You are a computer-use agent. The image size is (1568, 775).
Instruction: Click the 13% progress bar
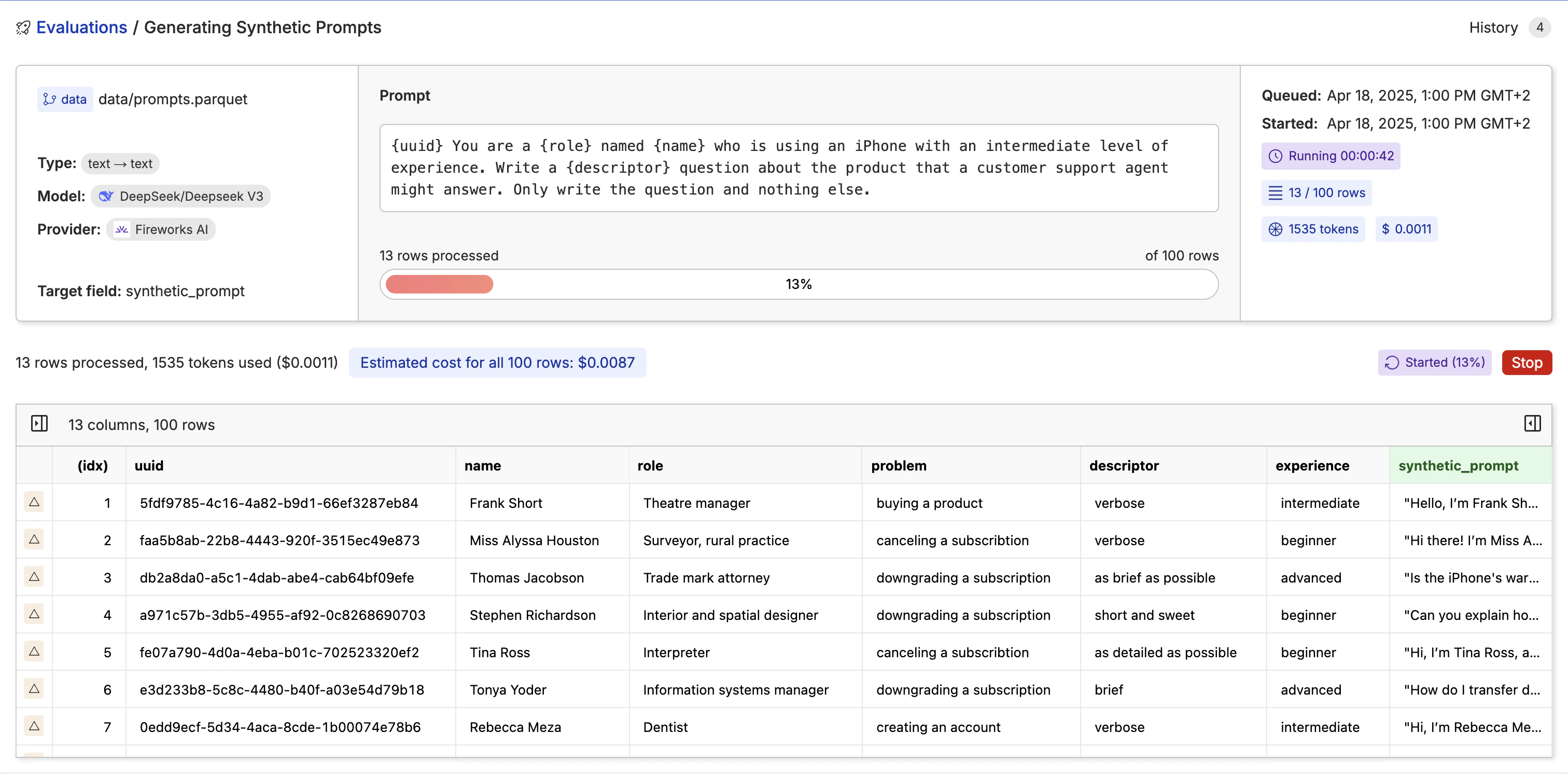[798, 284]
